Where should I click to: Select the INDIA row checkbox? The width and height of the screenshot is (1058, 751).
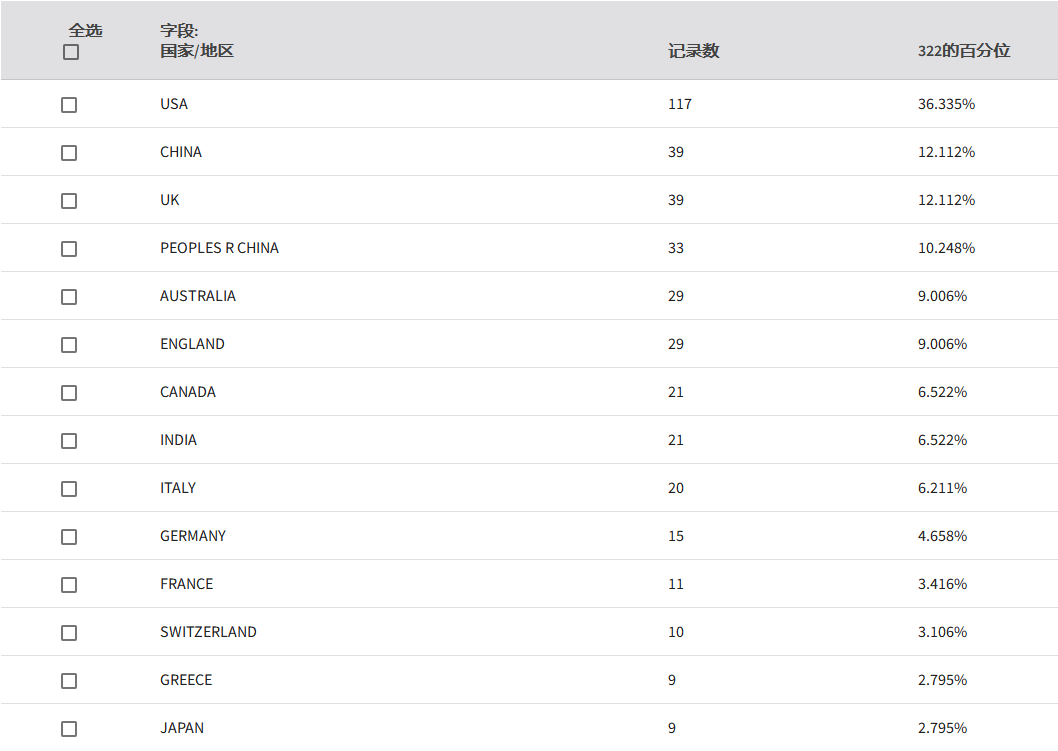69,440
